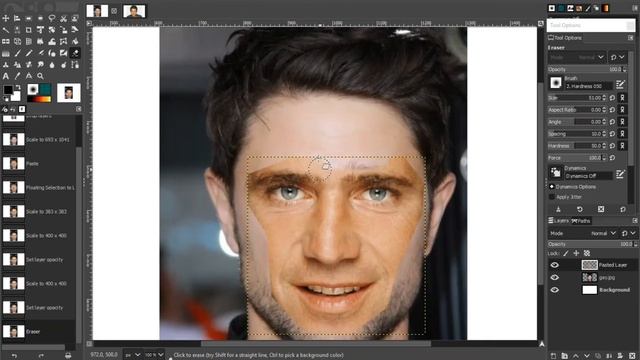Select the Paste step in Undo History
Viewport: 640px width, 360px height.
click(x=38, y=163)
